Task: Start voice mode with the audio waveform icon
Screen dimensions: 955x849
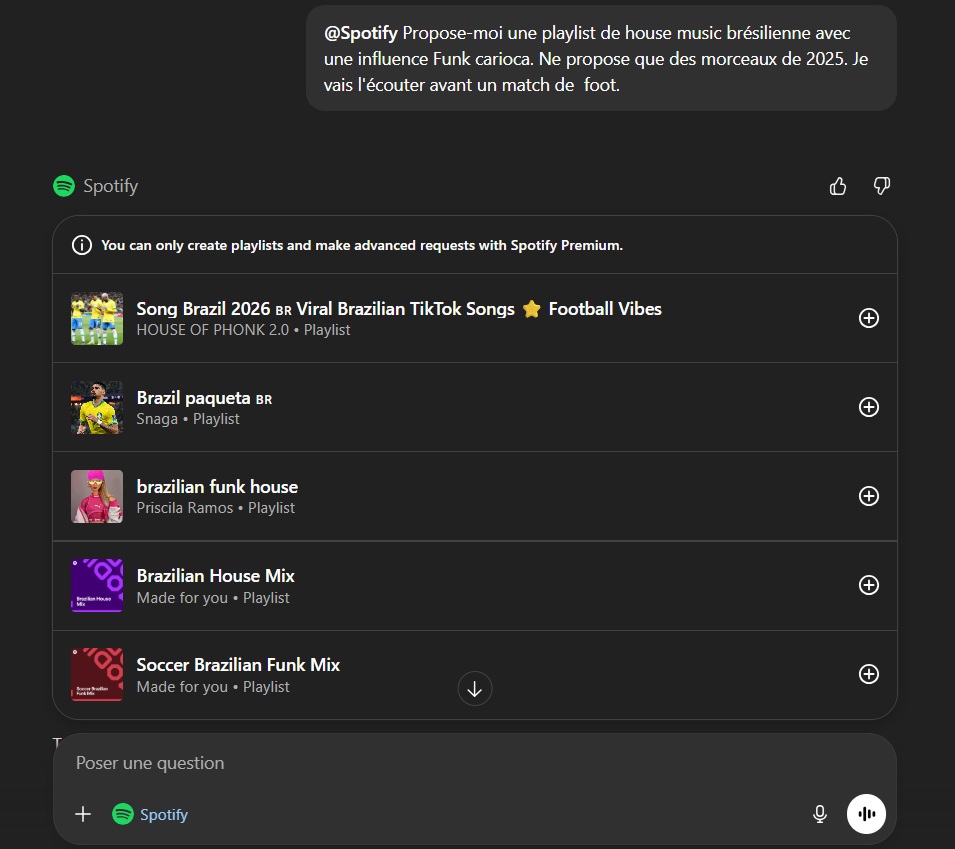Action: pyautogui.click(x=866, y=814)
